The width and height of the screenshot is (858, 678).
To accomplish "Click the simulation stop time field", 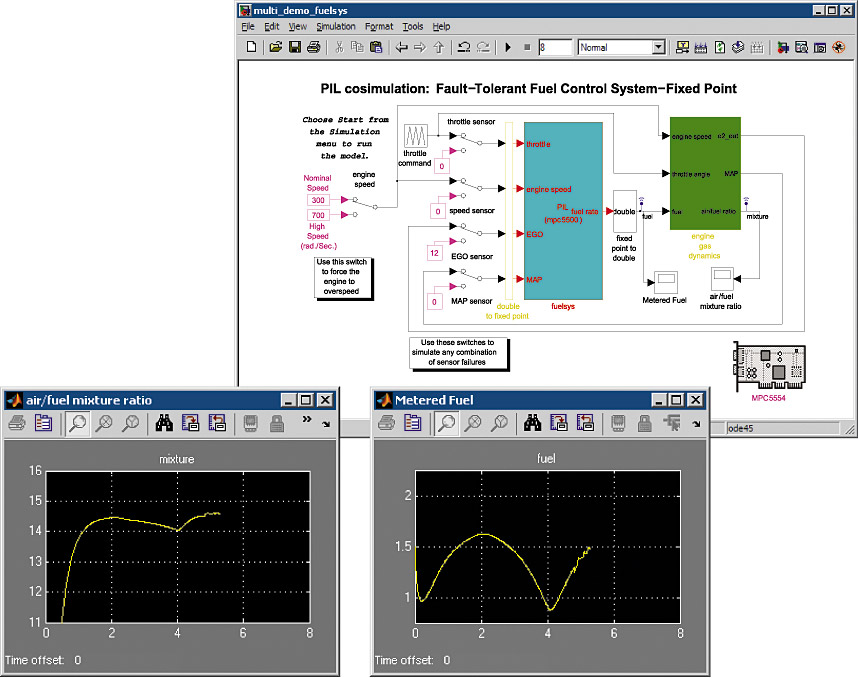I will click(555, 47).
